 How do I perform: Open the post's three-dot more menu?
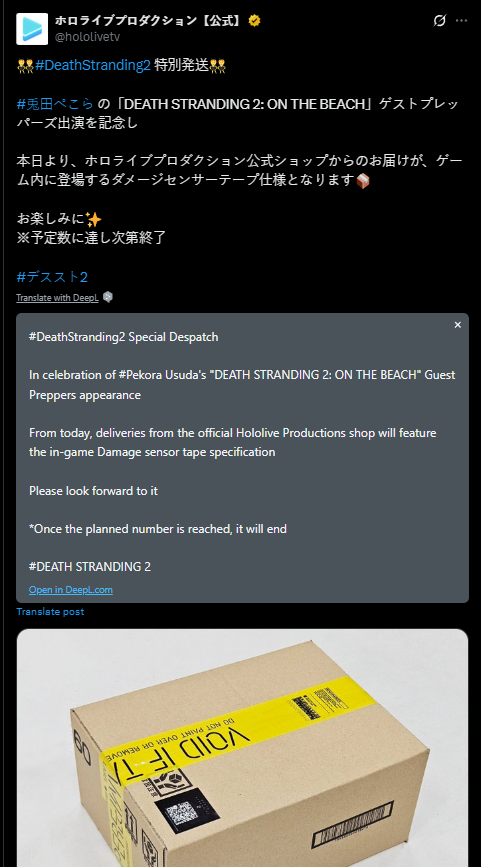(x=461, y=21)
